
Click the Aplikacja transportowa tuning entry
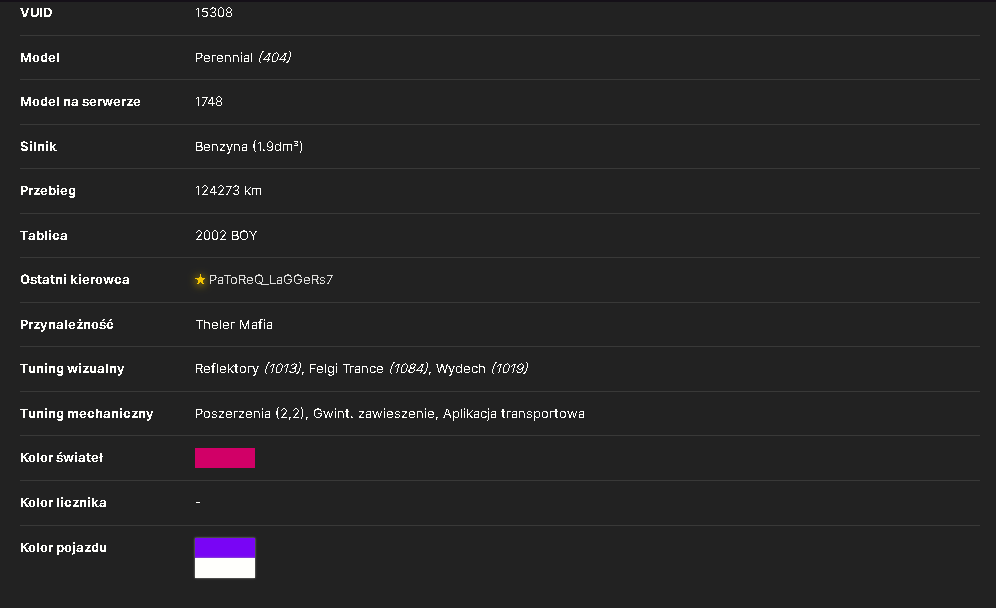[x=513, y=414]
